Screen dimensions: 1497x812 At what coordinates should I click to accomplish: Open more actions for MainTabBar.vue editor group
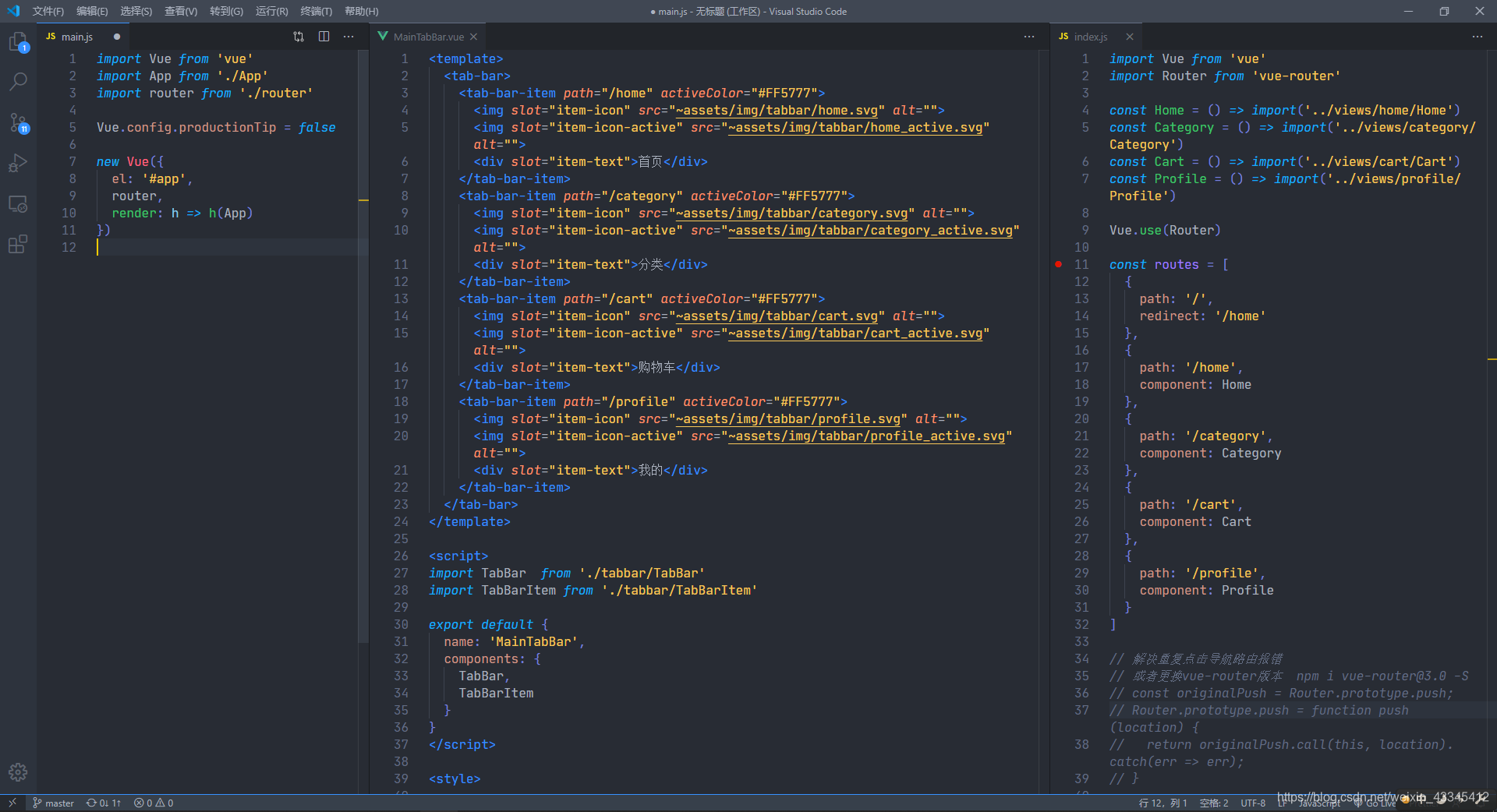click(x=1029, y=37)
